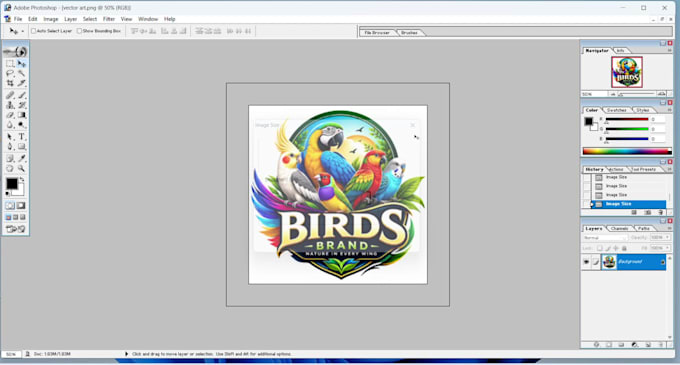Select the Path Selection tool
680x365 pixels.
click(x=10, y=137)
